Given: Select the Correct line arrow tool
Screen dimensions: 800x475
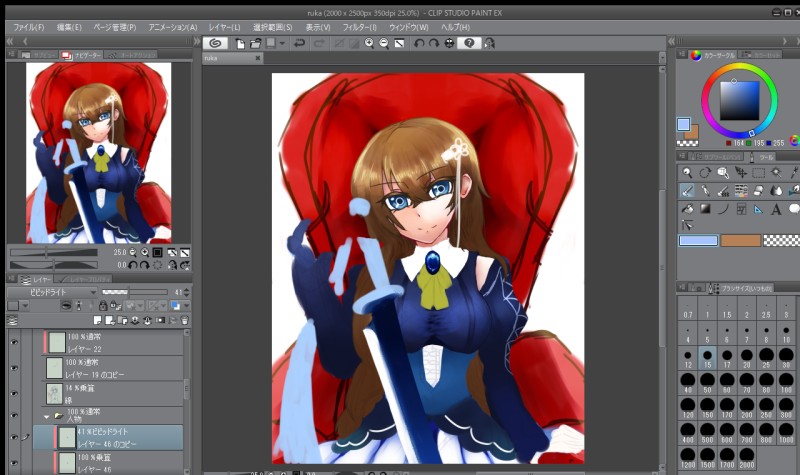Looking at the screenshot, I should pyautogui.click(x=687, y=225).
